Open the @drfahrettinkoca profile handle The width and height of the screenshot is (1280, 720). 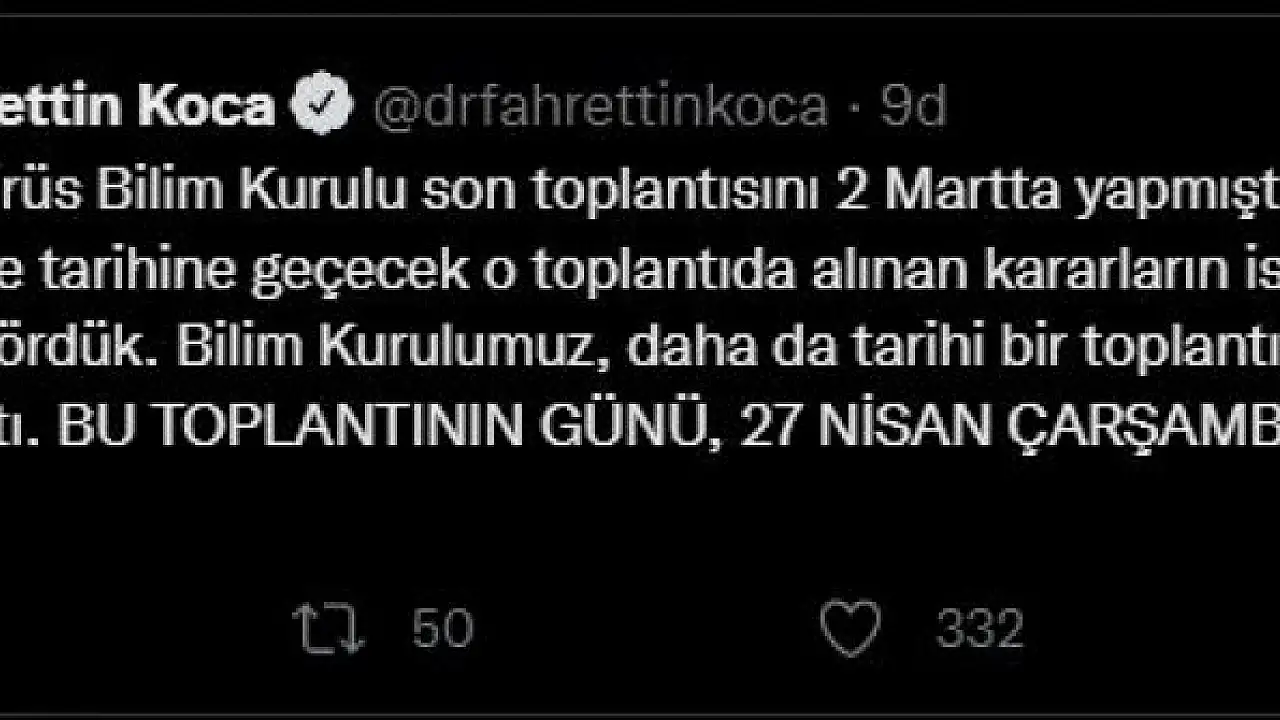(x=600, y=107)
